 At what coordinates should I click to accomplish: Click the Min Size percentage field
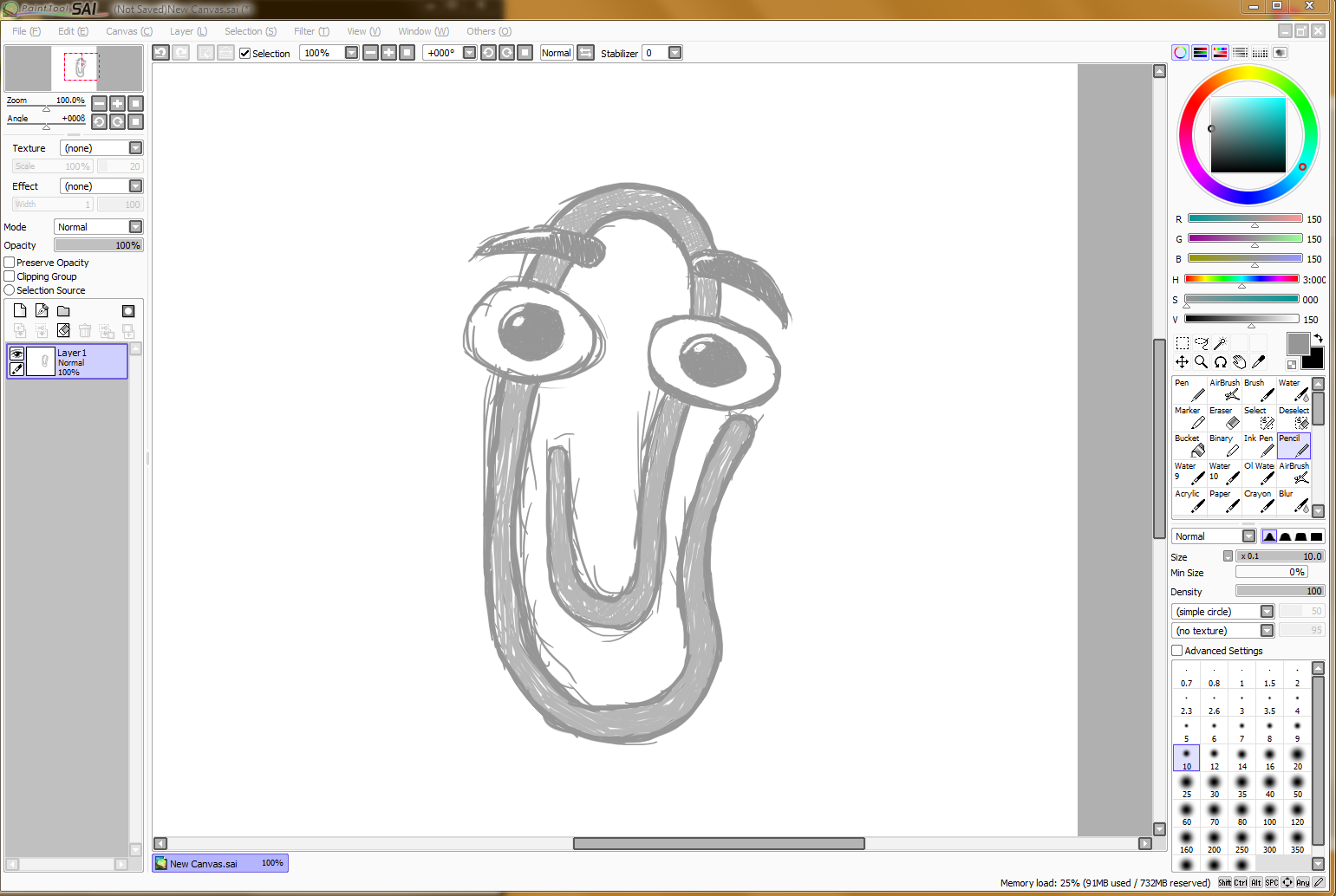[x=1271, y=572]
